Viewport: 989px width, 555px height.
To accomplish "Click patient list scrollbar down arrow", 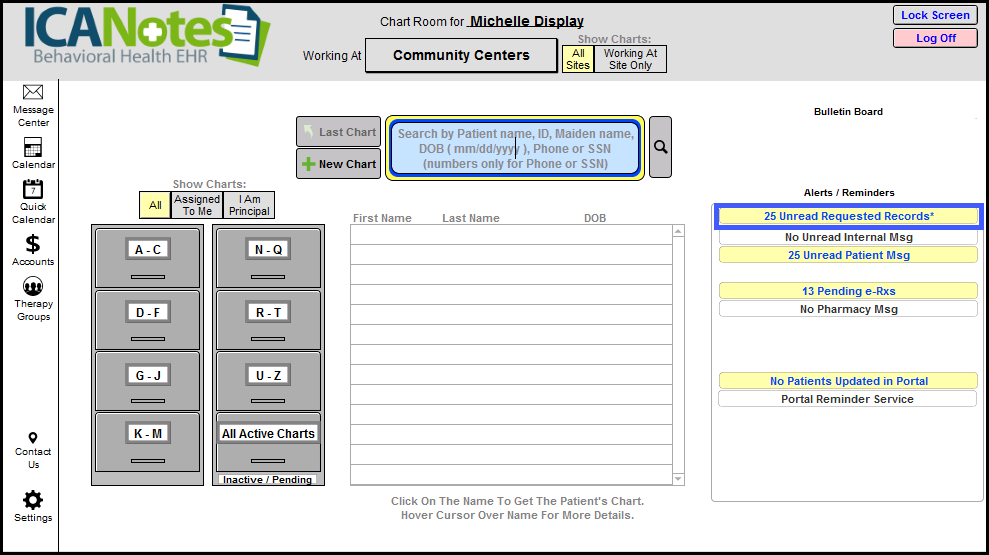I will coord(678,479).
